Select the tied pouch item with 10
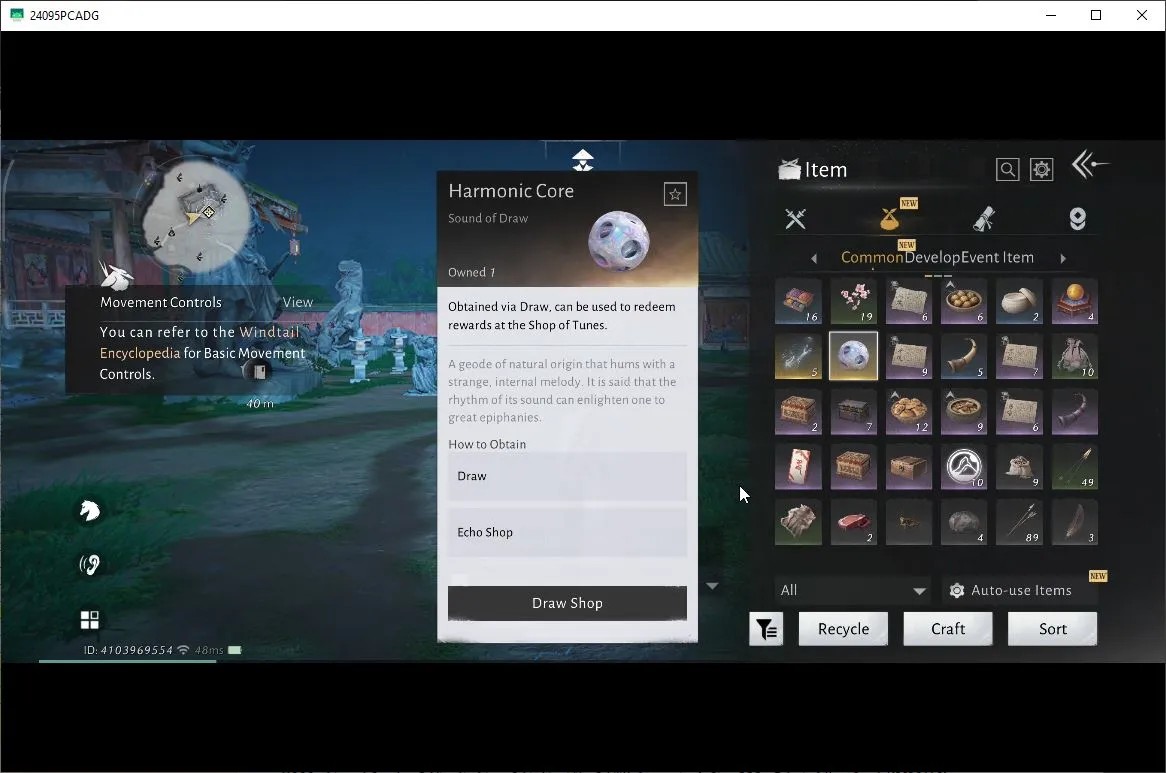Viewport: 1166px width, 773px height. point(1075,356)
